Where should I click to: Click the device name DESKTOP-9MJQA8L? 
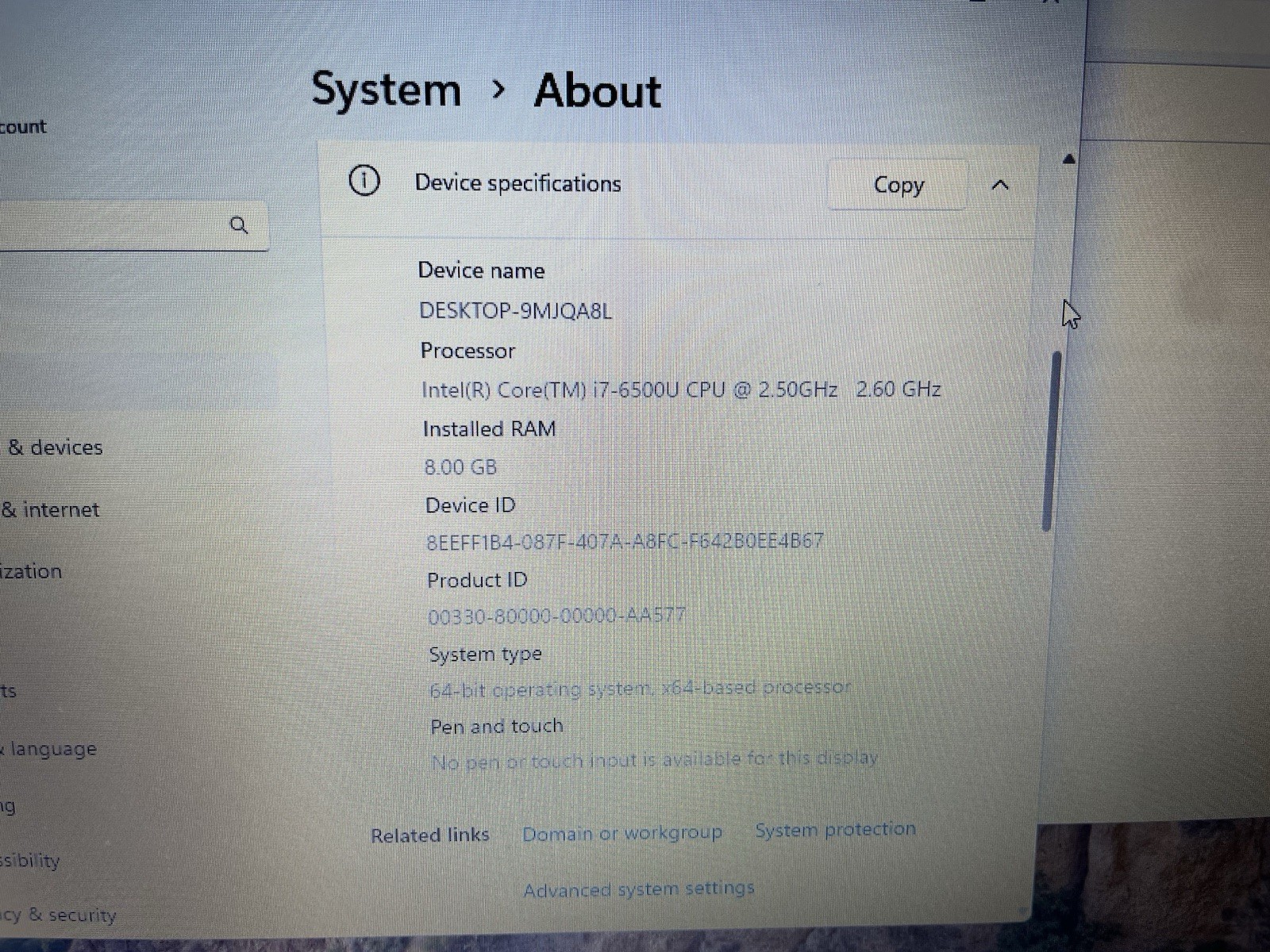pos(515,310)
